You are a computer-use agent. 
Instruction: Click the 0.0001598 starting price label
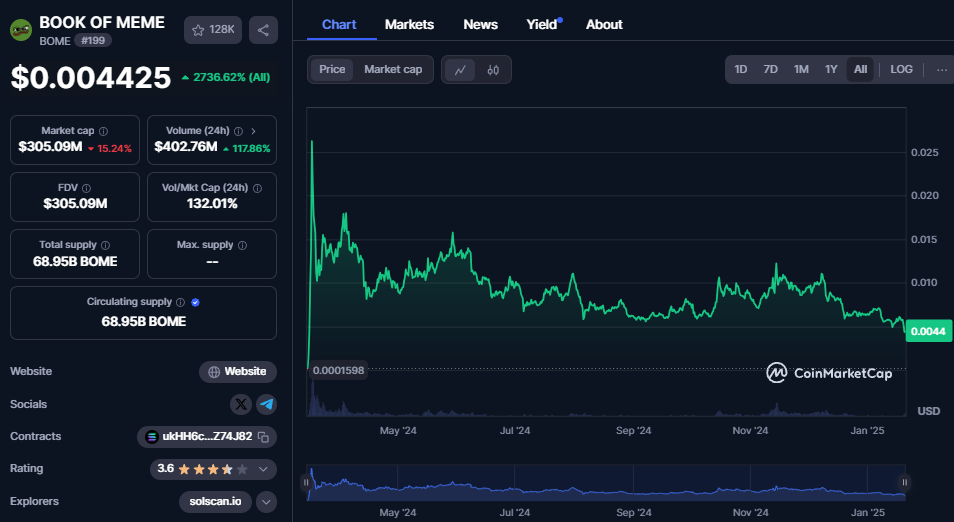pyautogui.click(x=338, y=371)
